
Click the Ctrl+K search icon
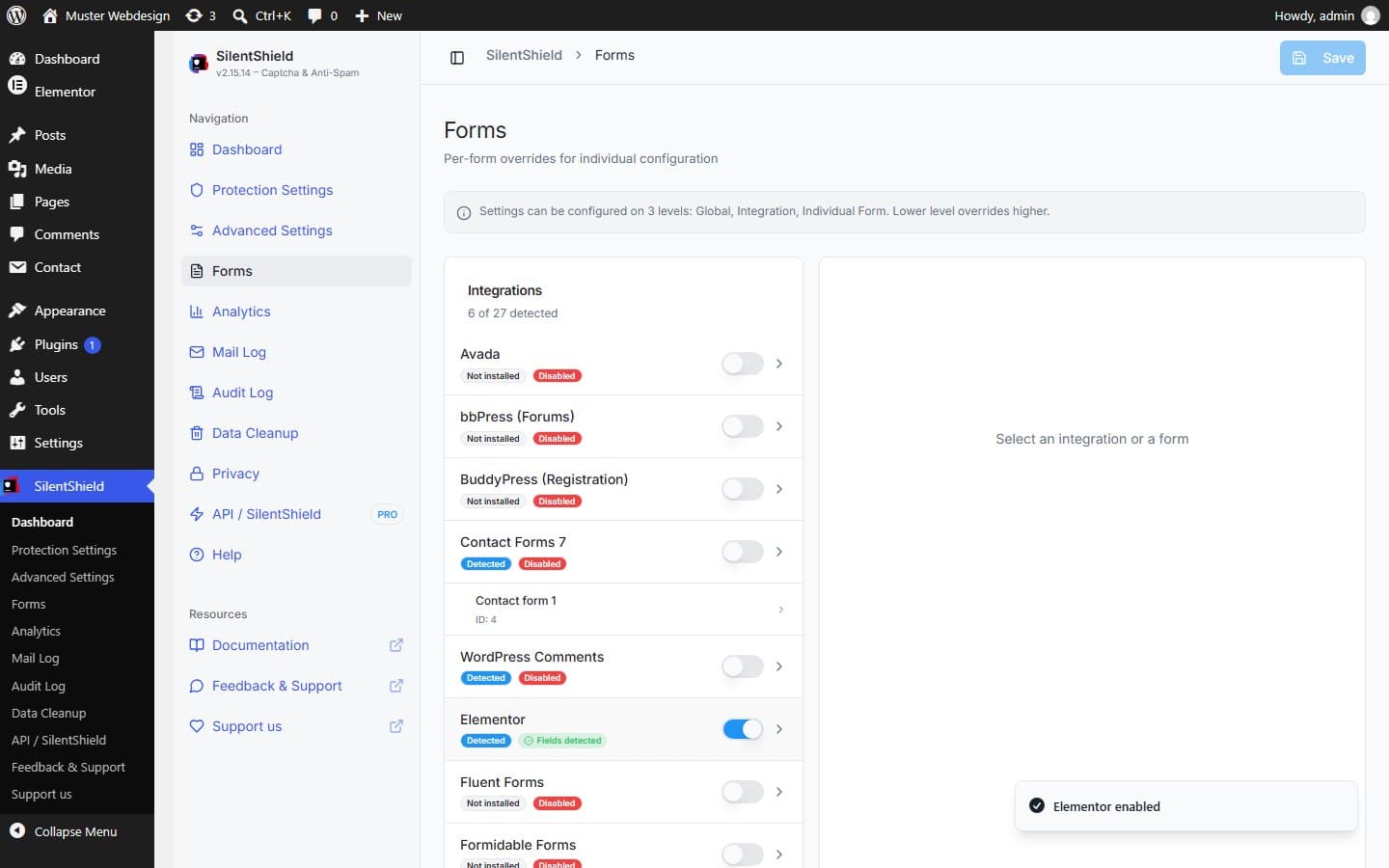pos(240,15)
